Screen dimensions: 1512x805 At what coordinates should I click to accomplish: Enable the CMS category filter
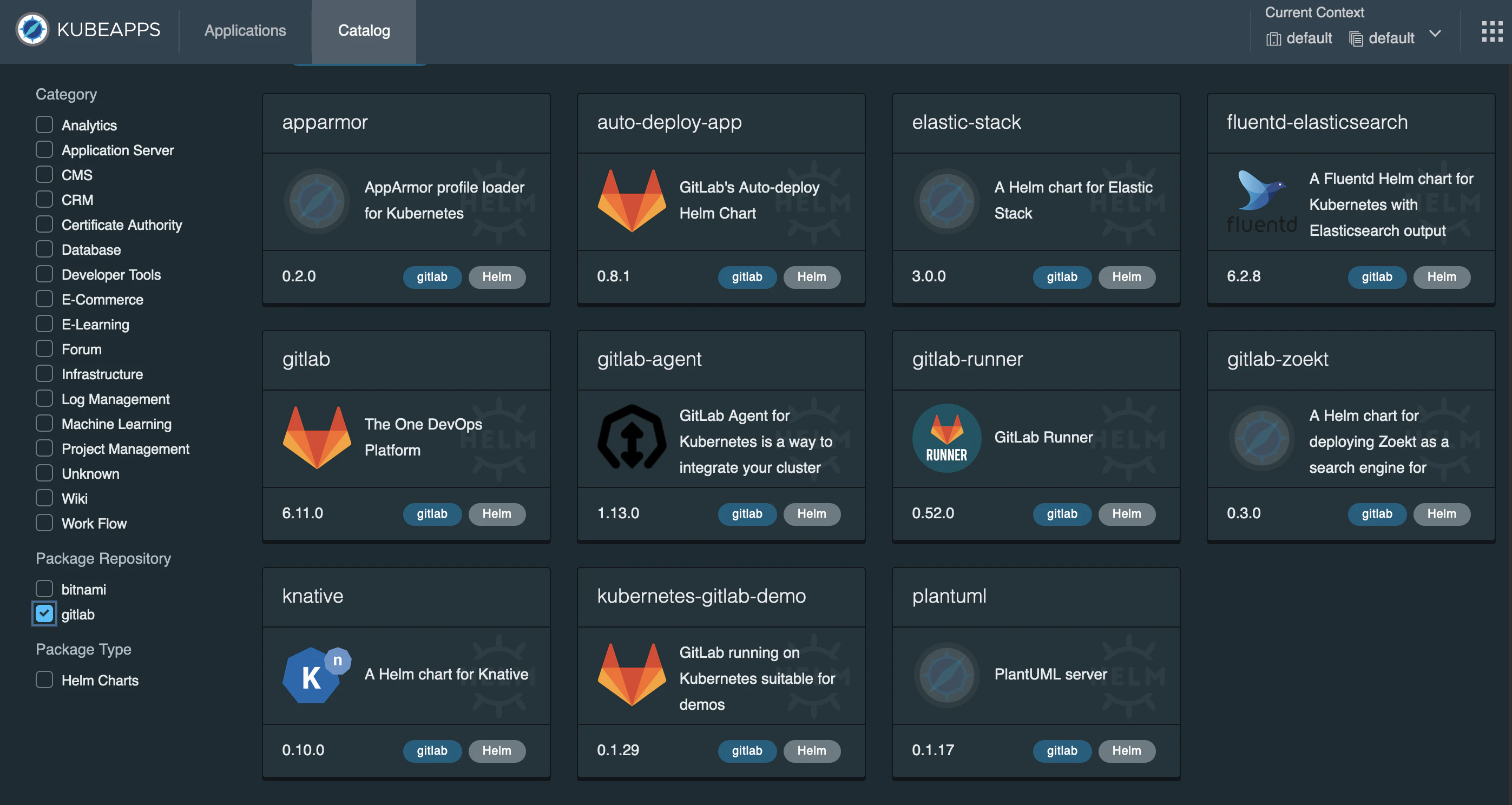click(x=44, y=174)
